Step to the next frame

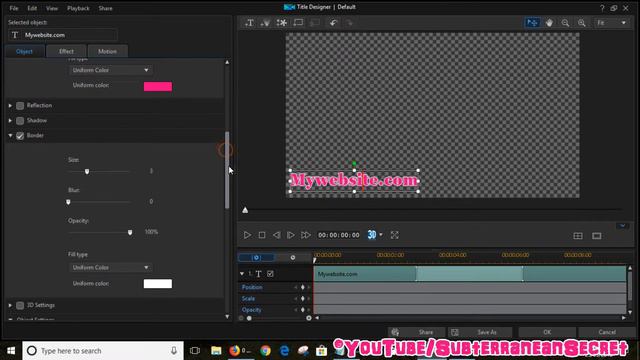click(x=291, y=235)
